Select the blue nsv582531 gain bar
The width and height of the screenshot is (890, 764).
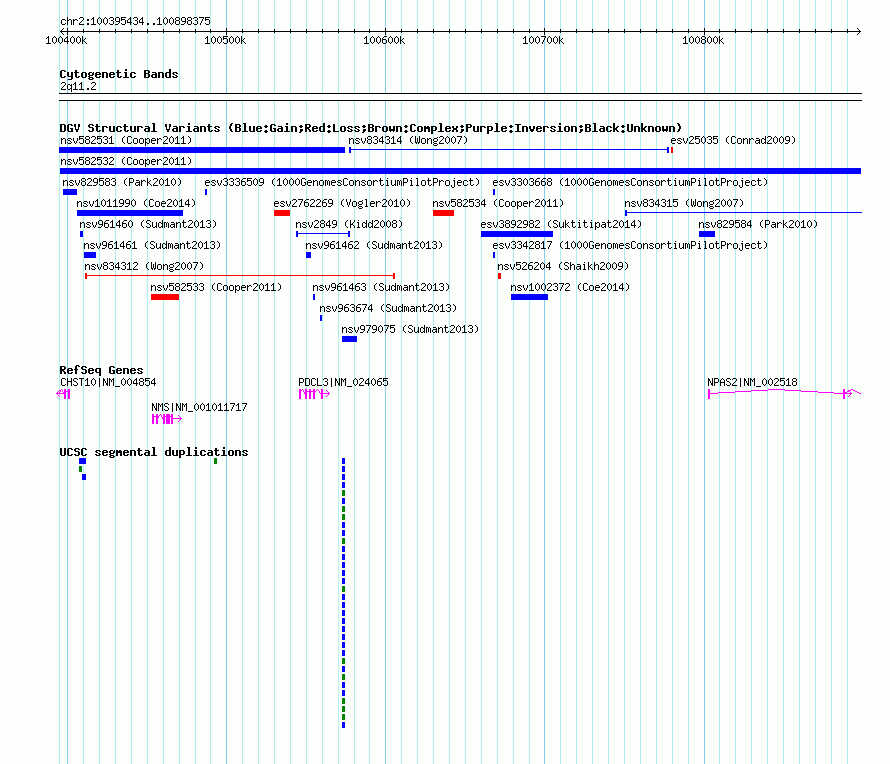pos(202,150)
